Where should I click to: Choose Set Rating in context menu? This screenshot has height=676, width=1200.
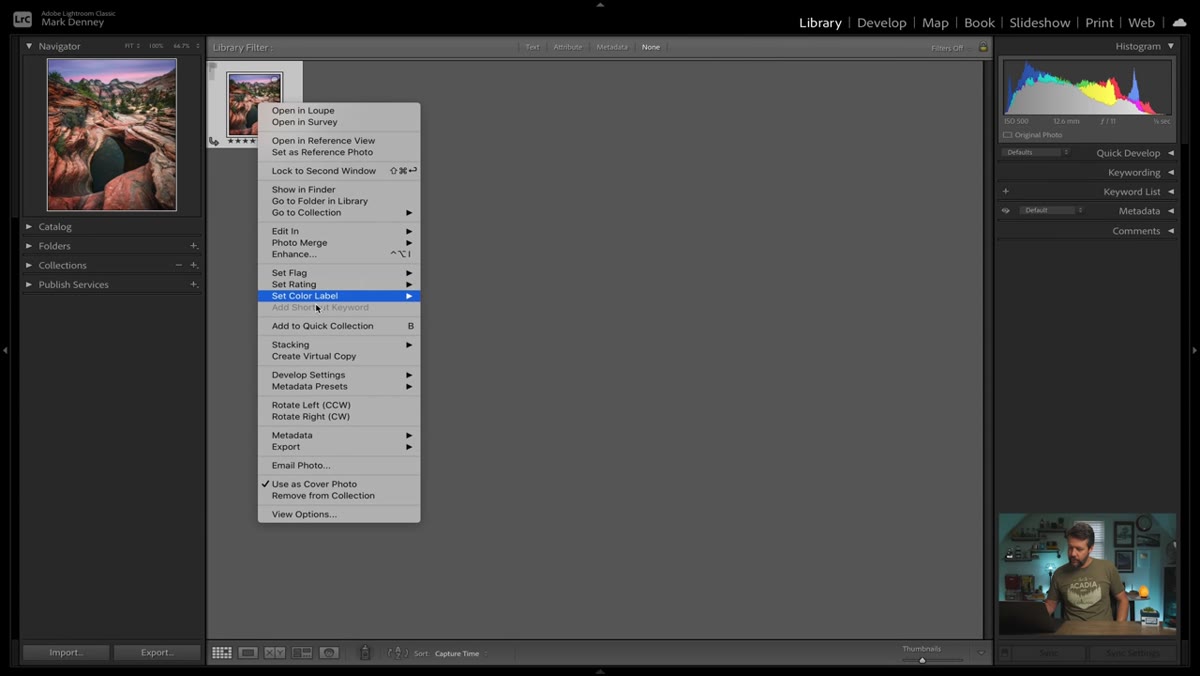click(339, 284)
